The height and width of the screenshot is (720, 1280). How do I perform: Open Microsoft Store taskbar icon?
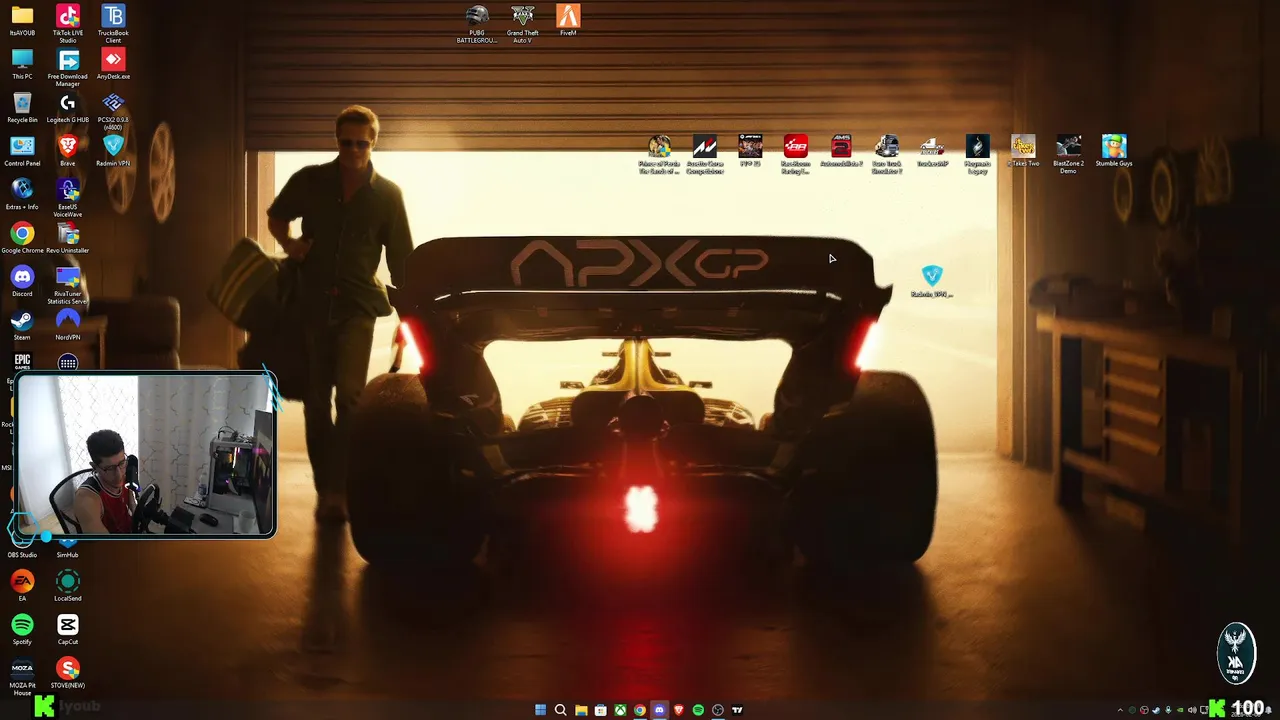click(600, 710)
